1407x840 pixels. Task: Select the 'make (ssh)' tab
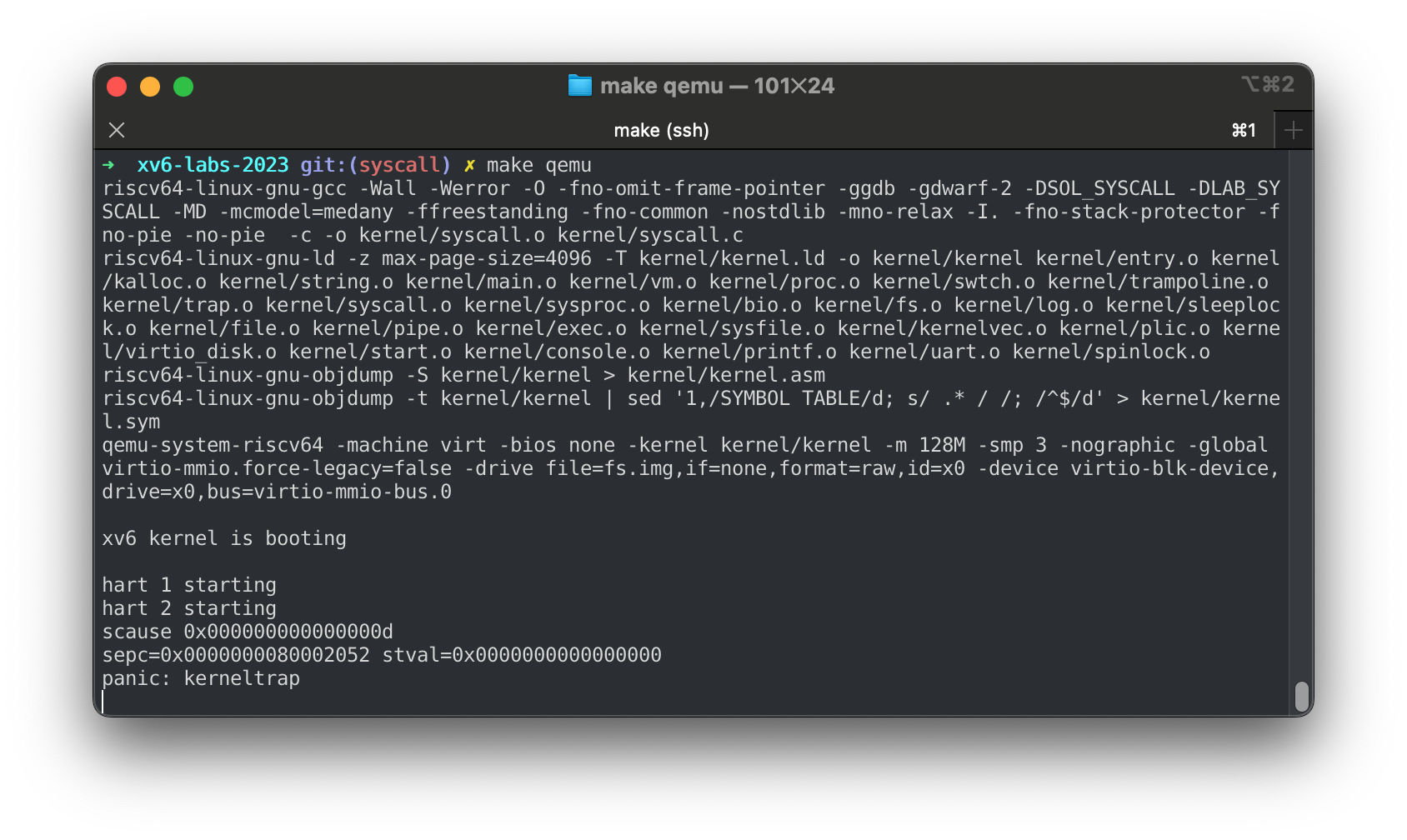[662, 130]
